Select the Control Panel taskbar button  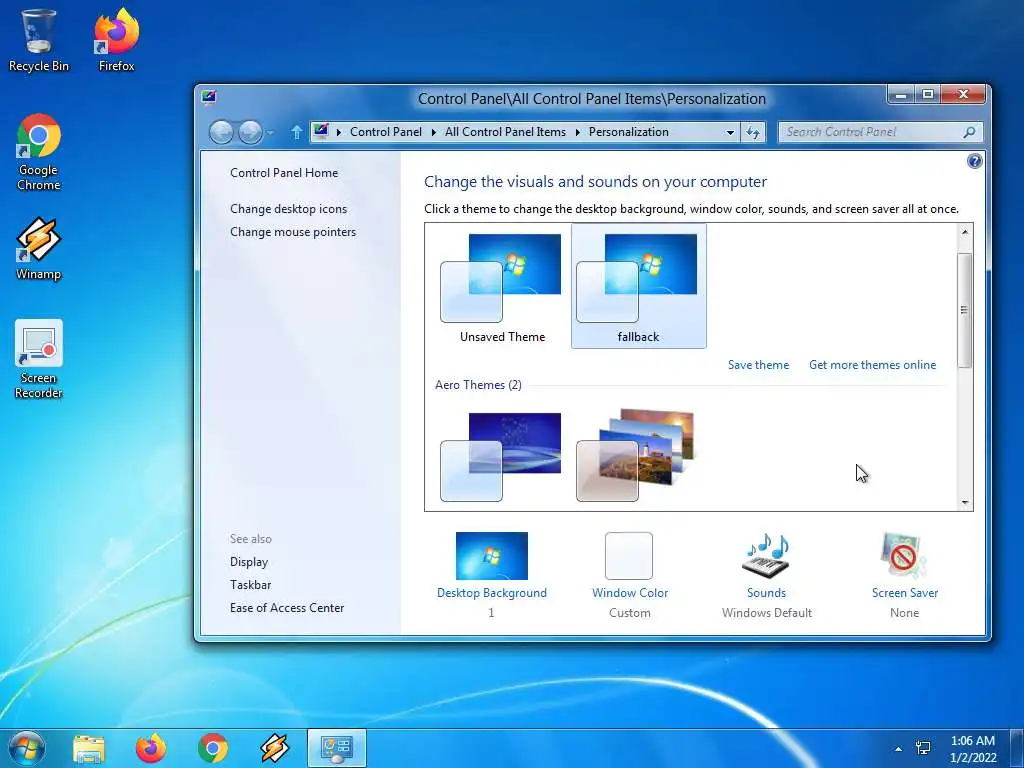click(337, 748)
